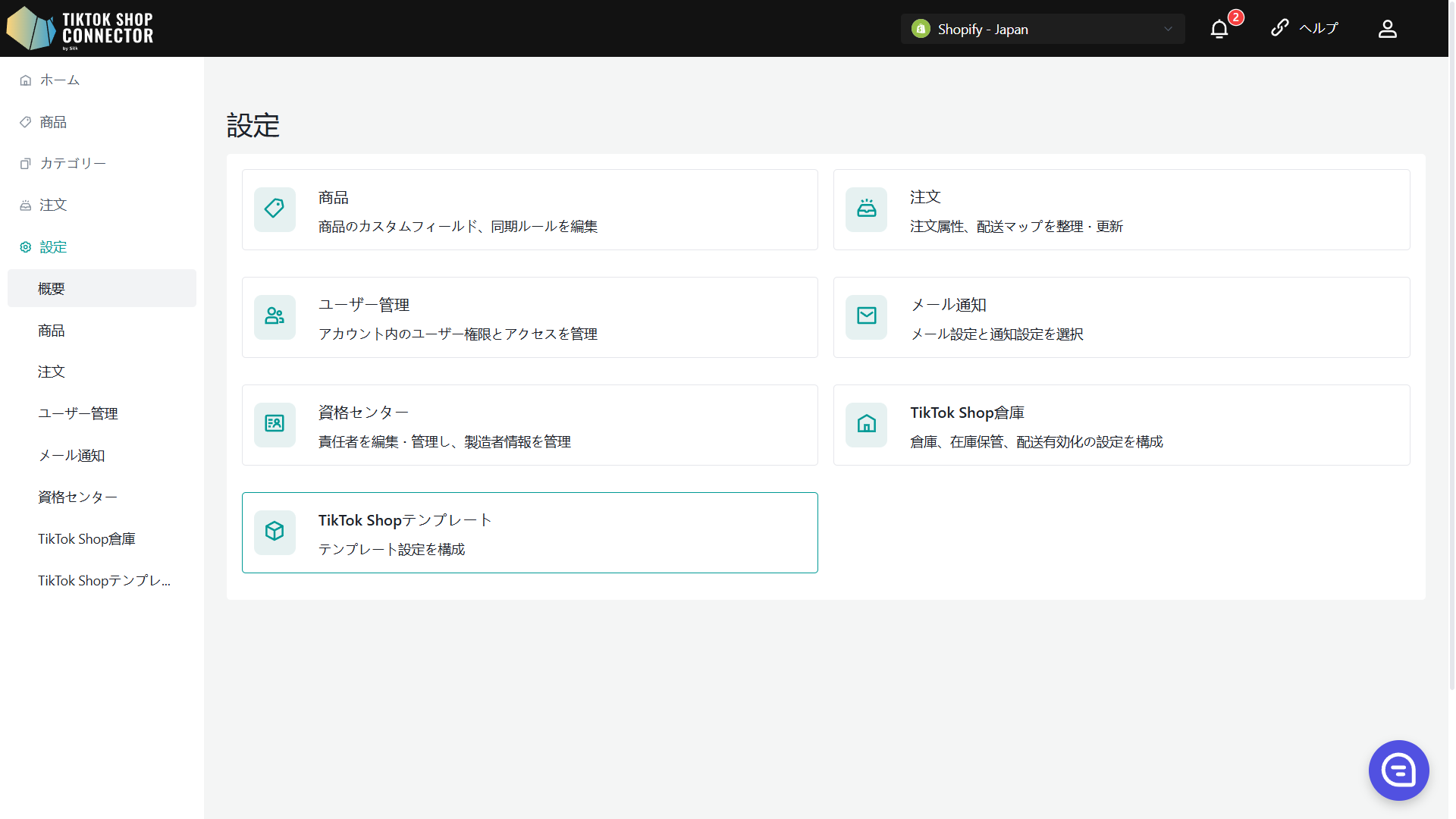Click the ヘルプ link in header
Viewport: 1456px width, 819px height.
(1319, 29)
